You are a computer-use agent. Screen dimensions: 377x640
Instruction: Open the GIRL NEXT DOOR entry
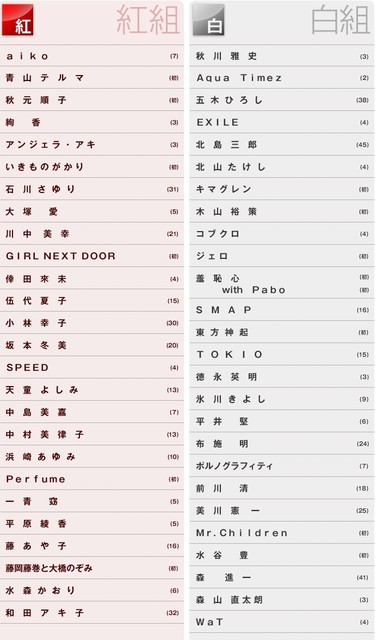coord(92,256)
